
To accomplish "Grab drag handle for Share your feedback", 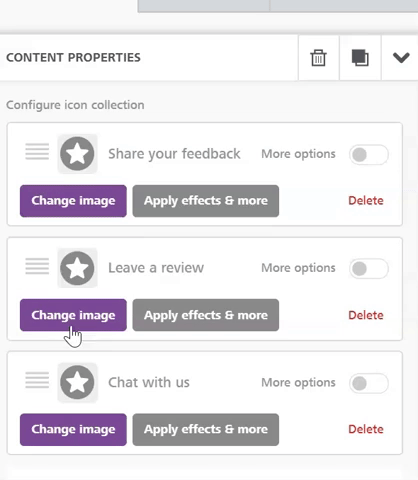I will click(37, 152).
